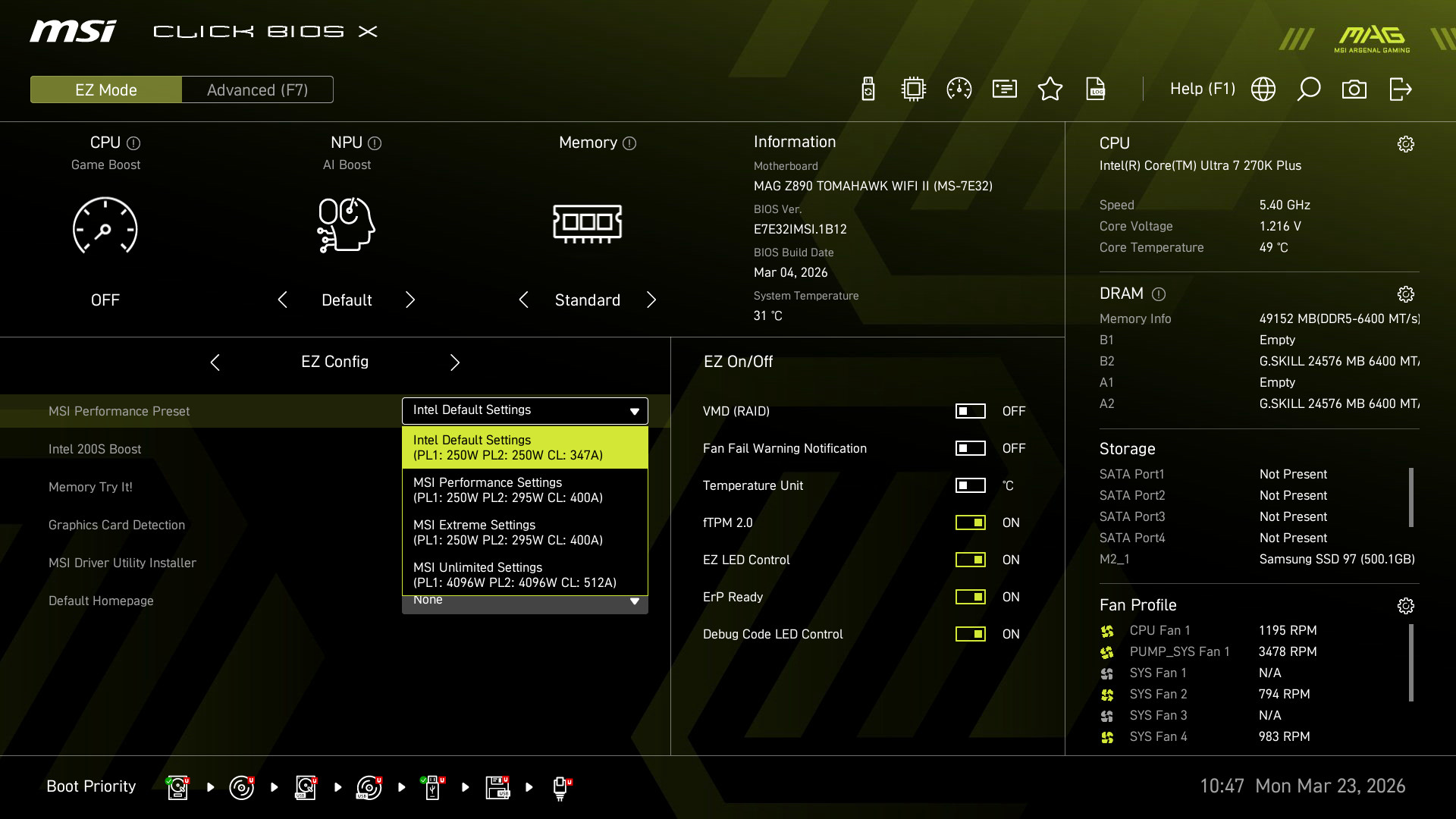Click the Storage list scrollbar
The width and height of the screenshot is (1456, 819).
[x=1410, y=497]
